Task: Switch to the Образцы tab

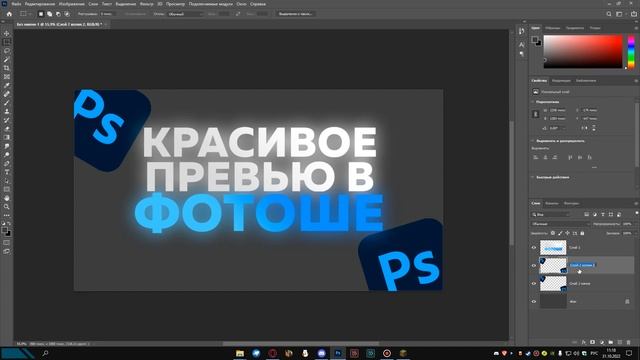Action: click(x=553, y=28)
